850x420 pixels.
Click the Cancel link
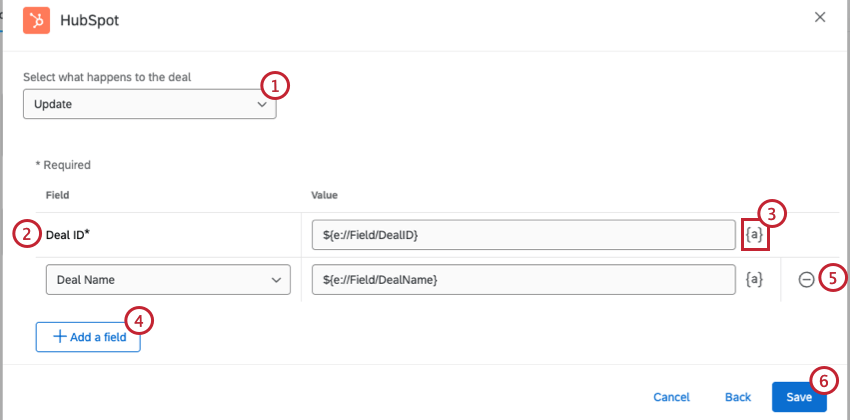coord(671,397)
